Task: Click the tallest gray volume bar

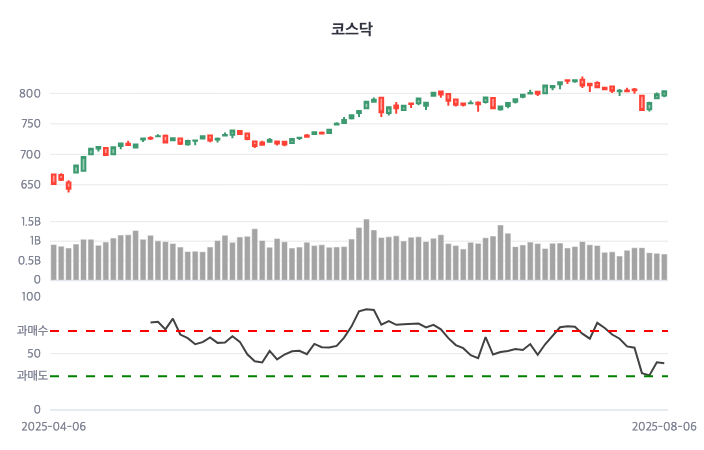Action: 366,249
